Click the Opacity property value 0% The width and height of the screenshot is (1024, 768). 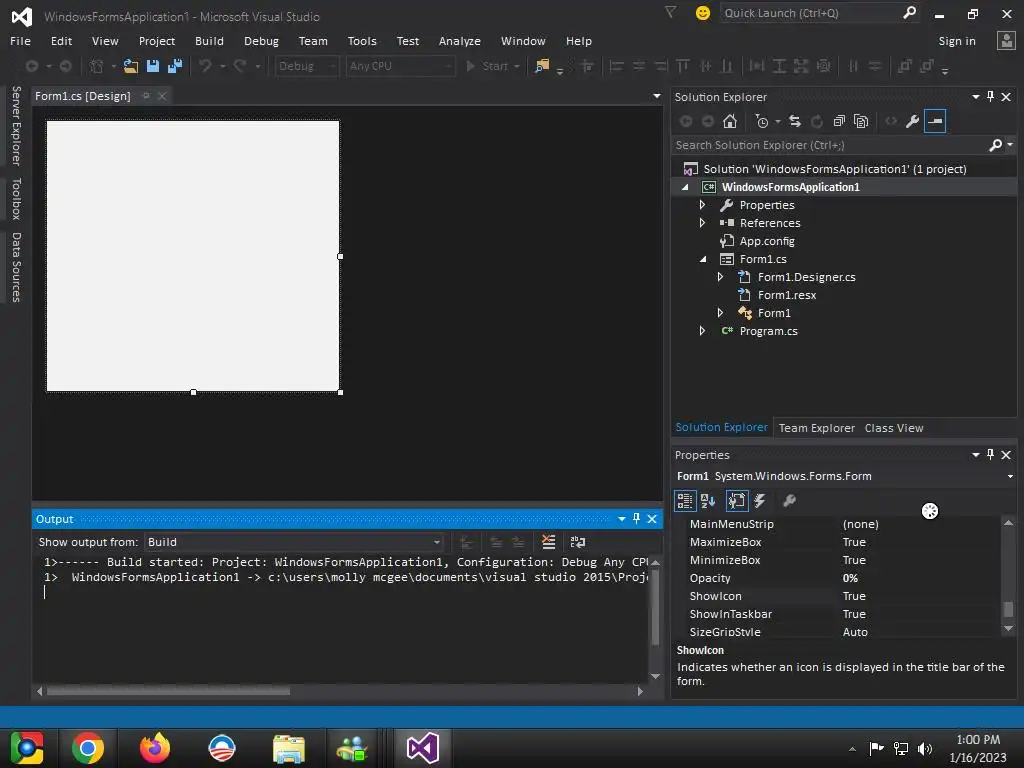click(x=850, y=578)
